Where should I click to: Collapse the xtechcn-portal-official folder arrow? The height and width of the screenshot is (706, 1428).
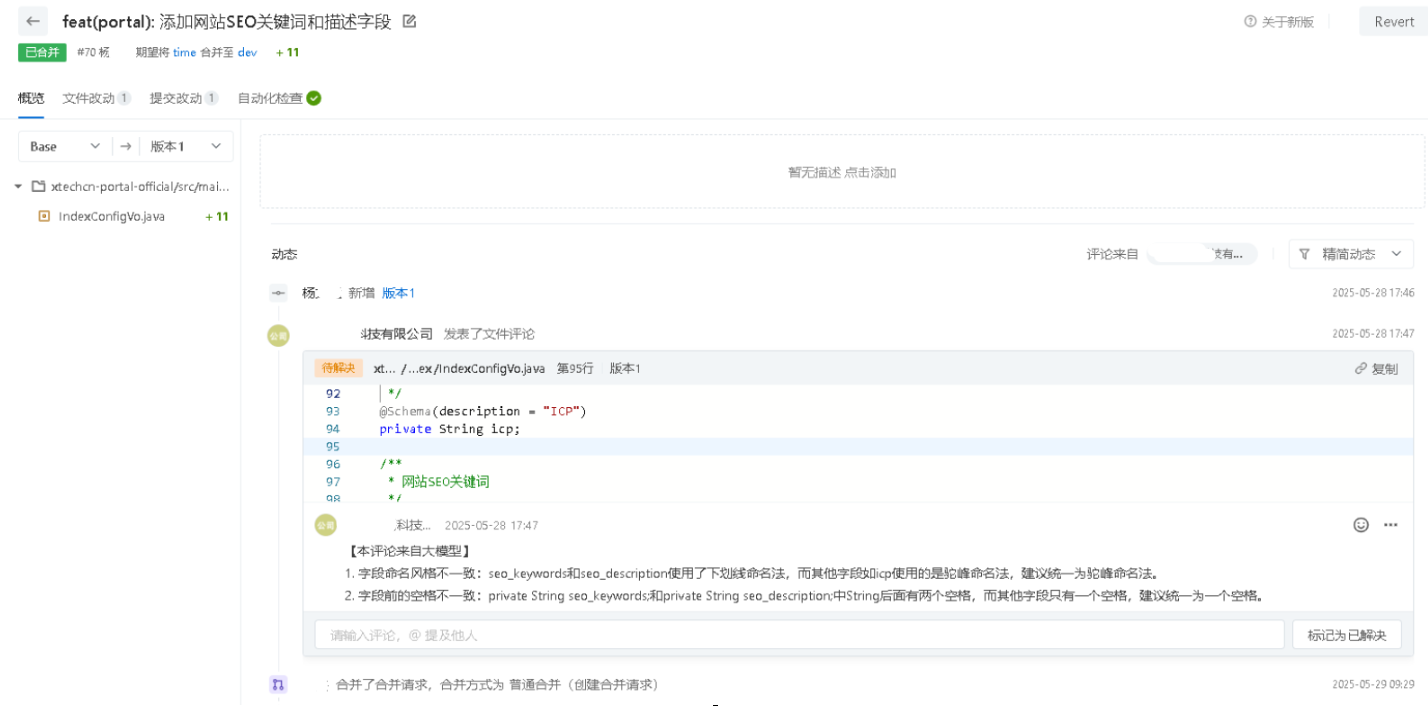[x=18, y=186]
